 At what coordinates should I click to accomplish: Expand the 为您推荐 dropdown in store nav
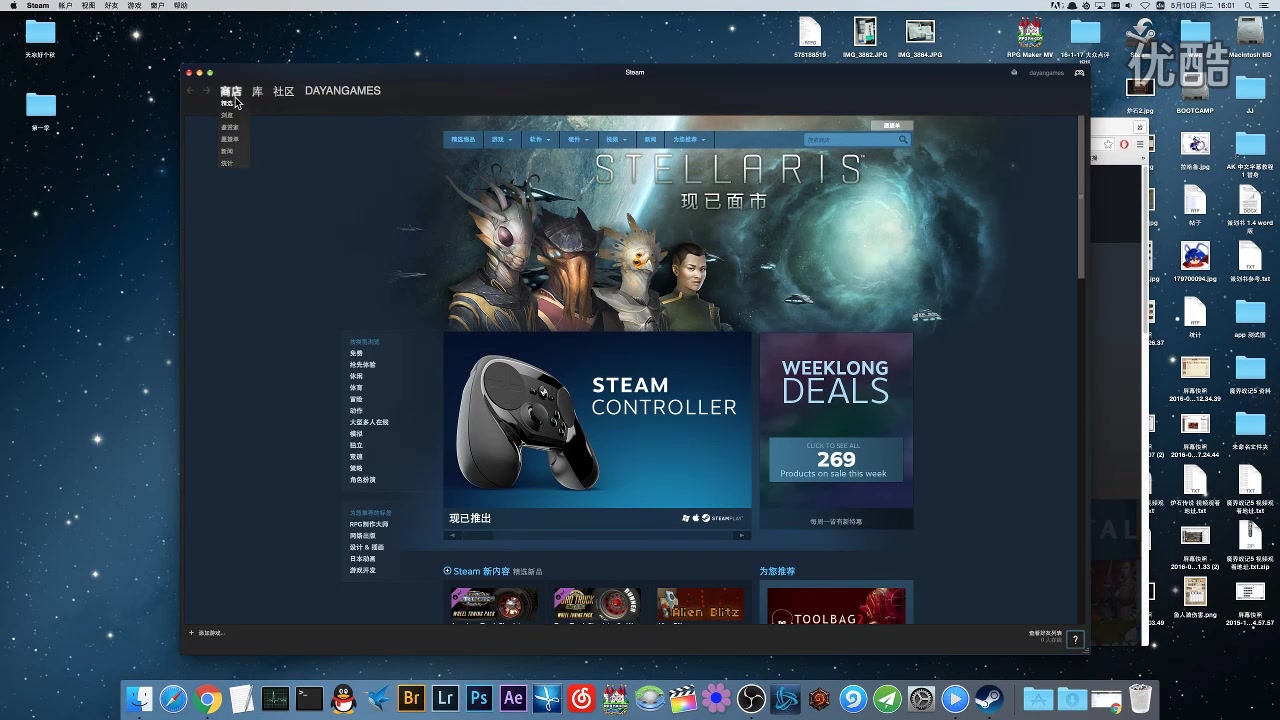pos(689,140)
